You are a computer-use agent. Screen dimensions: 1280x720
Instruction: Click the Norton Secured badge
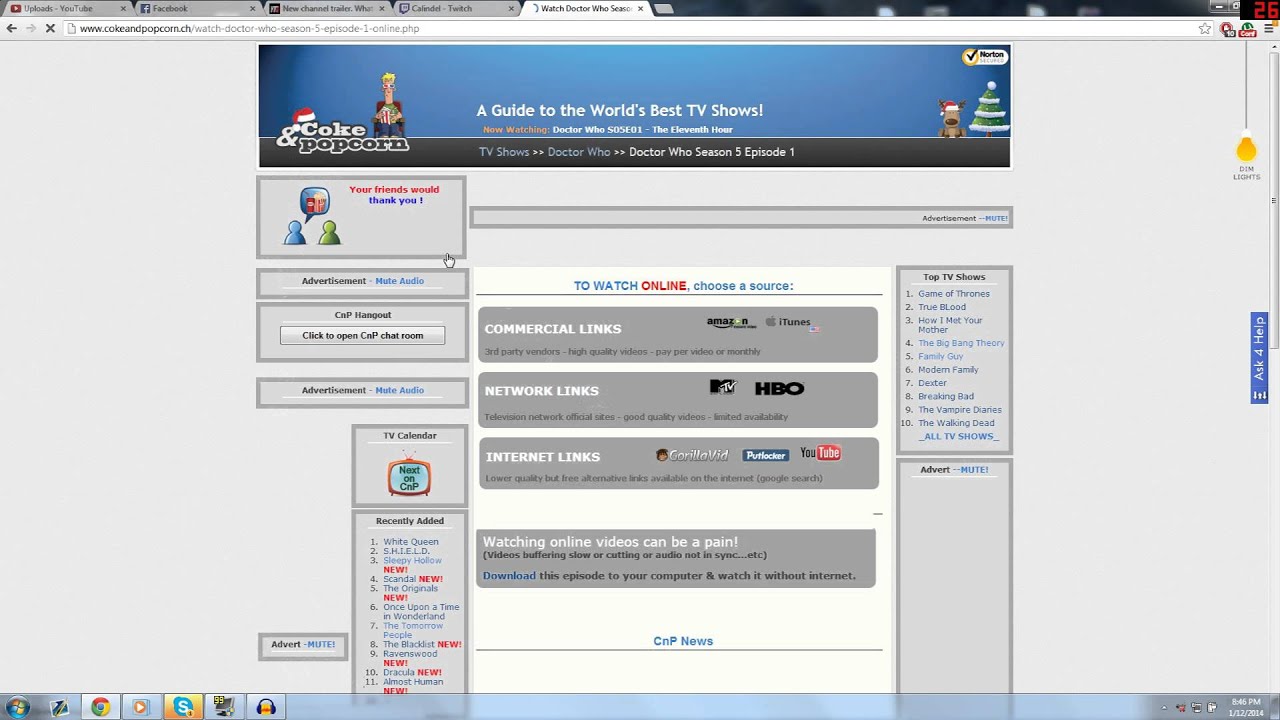tap(985, 56)
